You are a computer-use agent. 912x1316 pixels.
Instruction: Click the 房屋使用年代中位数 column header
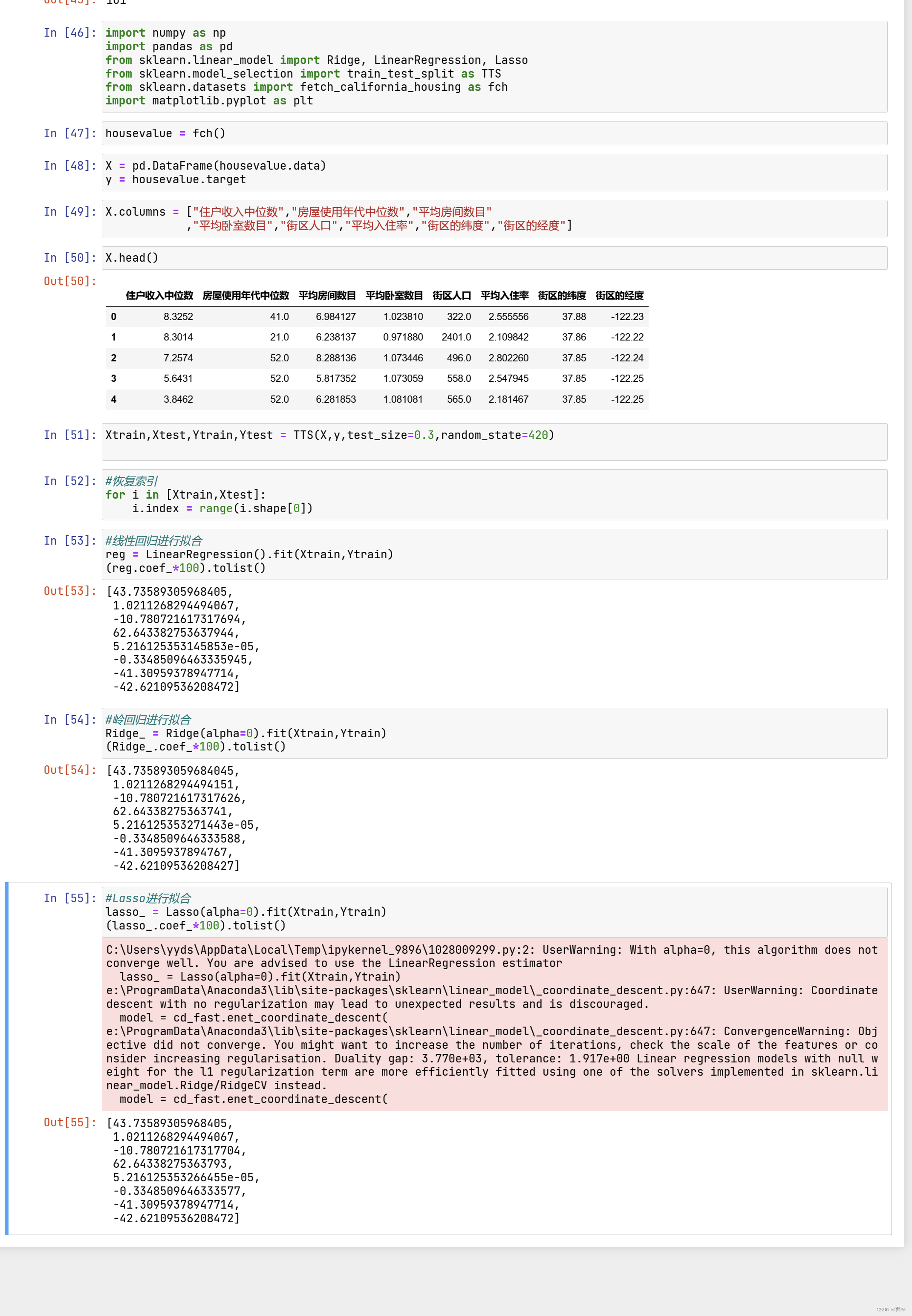point(246,295)
